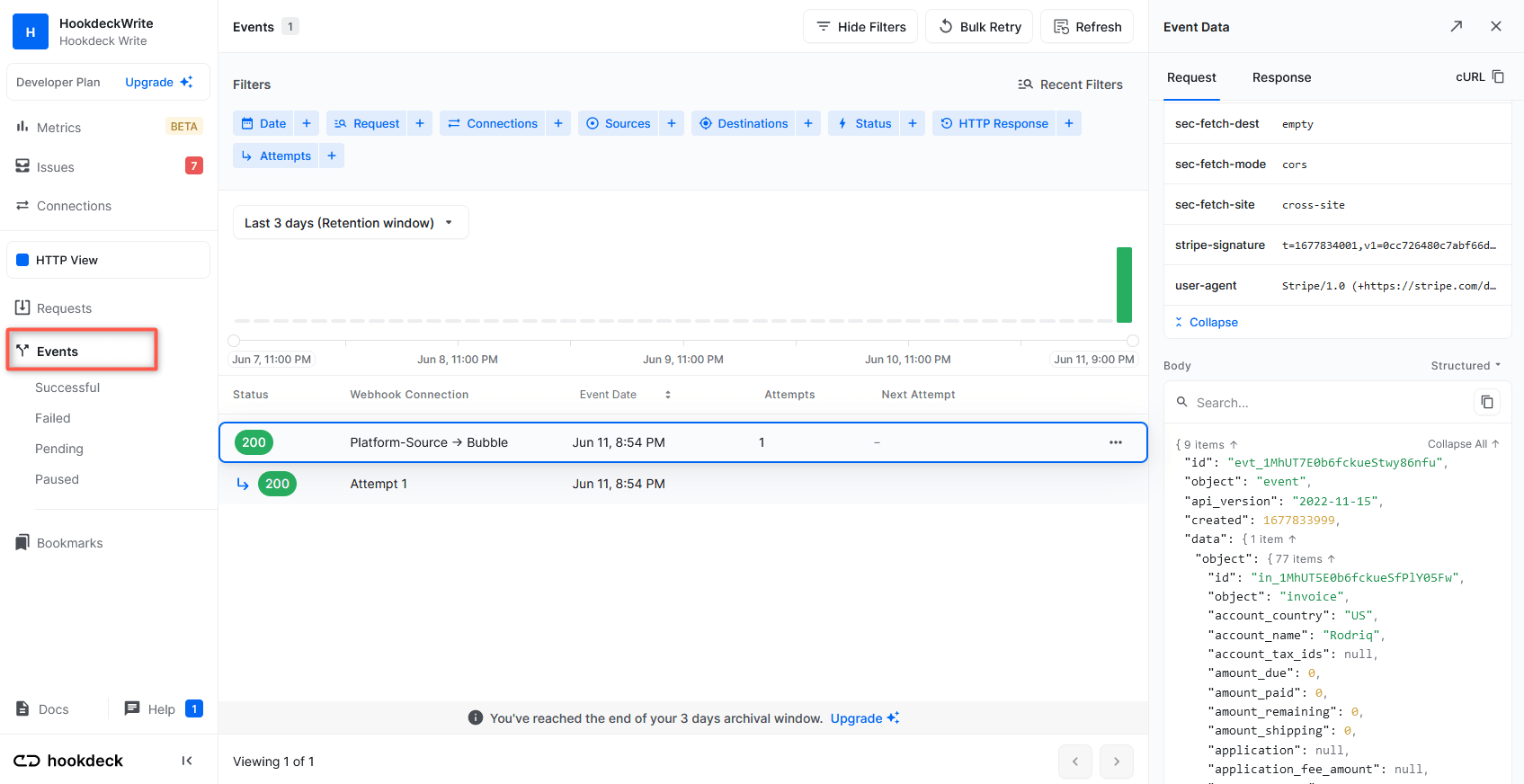Select the Attempt 1 row
The image size is (1524, 784).
click(x=683, y=484)
